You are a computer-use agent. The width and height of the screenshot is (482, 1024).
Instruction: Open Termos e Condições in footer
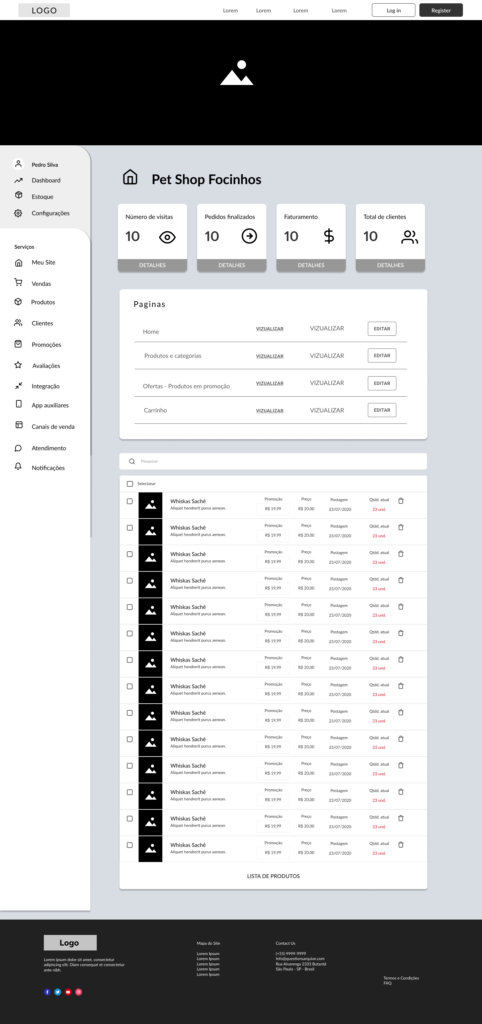tap(401, 978)
